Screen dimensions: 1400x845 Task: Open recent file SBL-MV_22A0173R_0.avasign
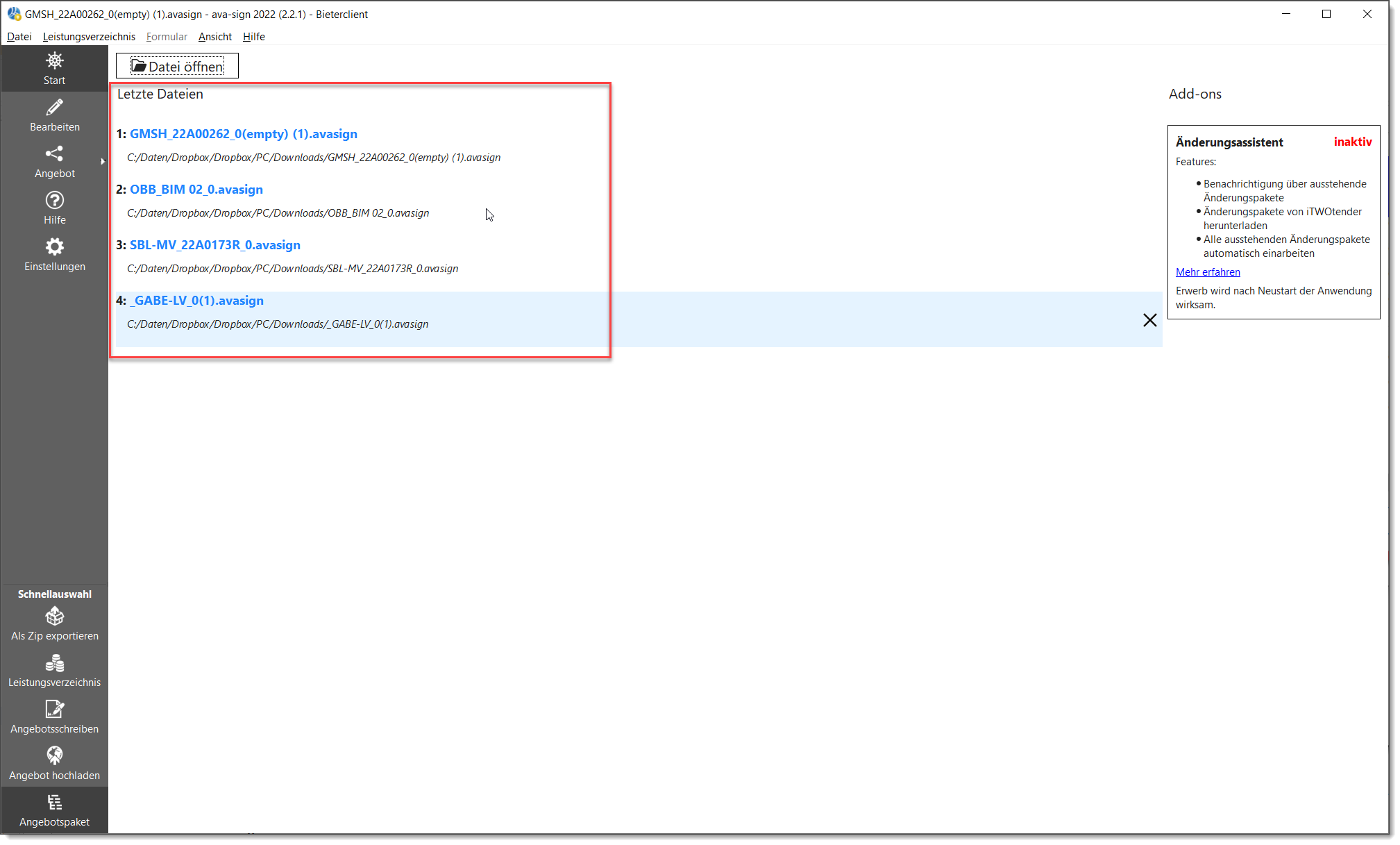215,245
